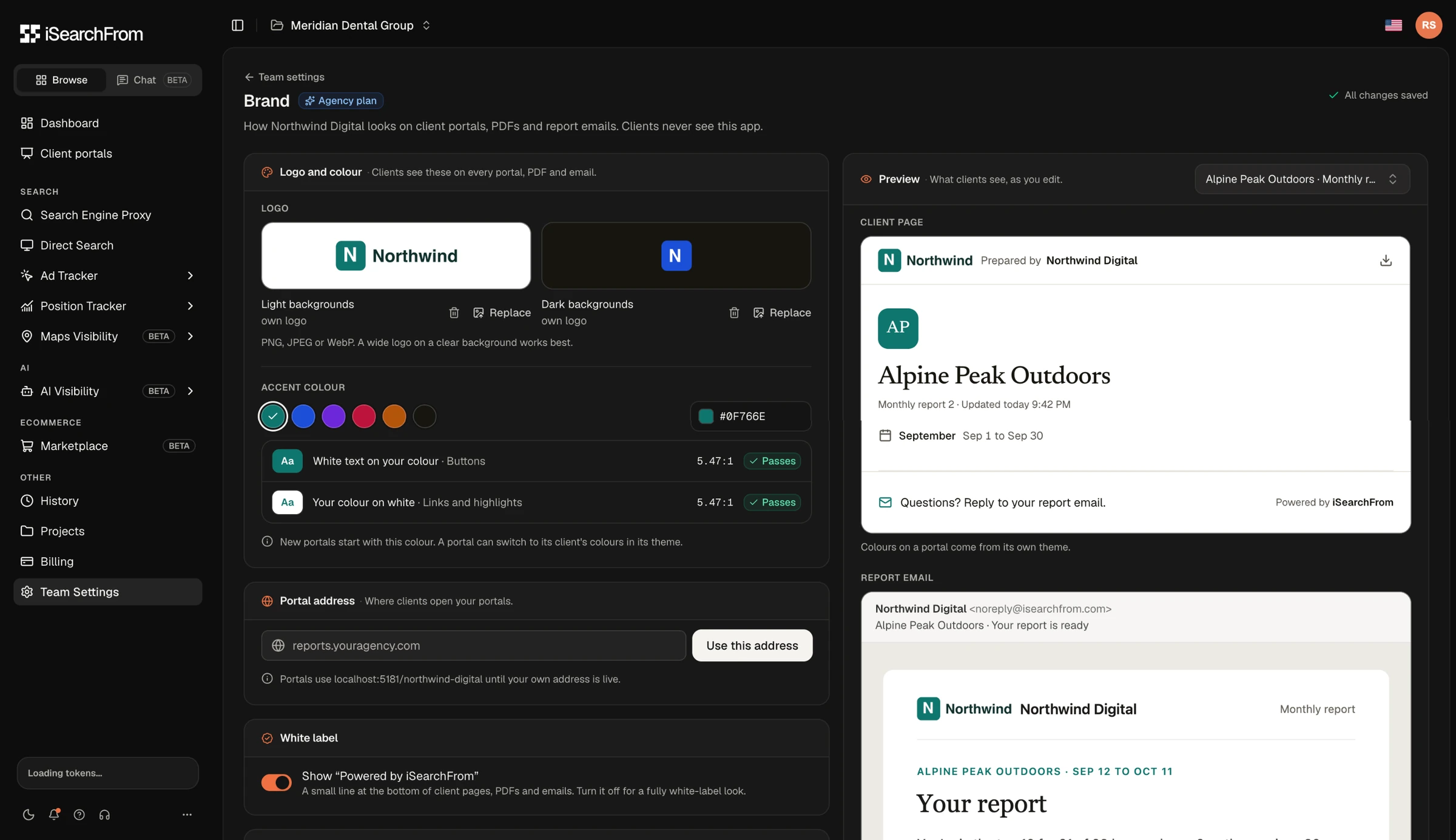Click the reports.youragency.com address field
The image size is (1456, 840).
473,645
